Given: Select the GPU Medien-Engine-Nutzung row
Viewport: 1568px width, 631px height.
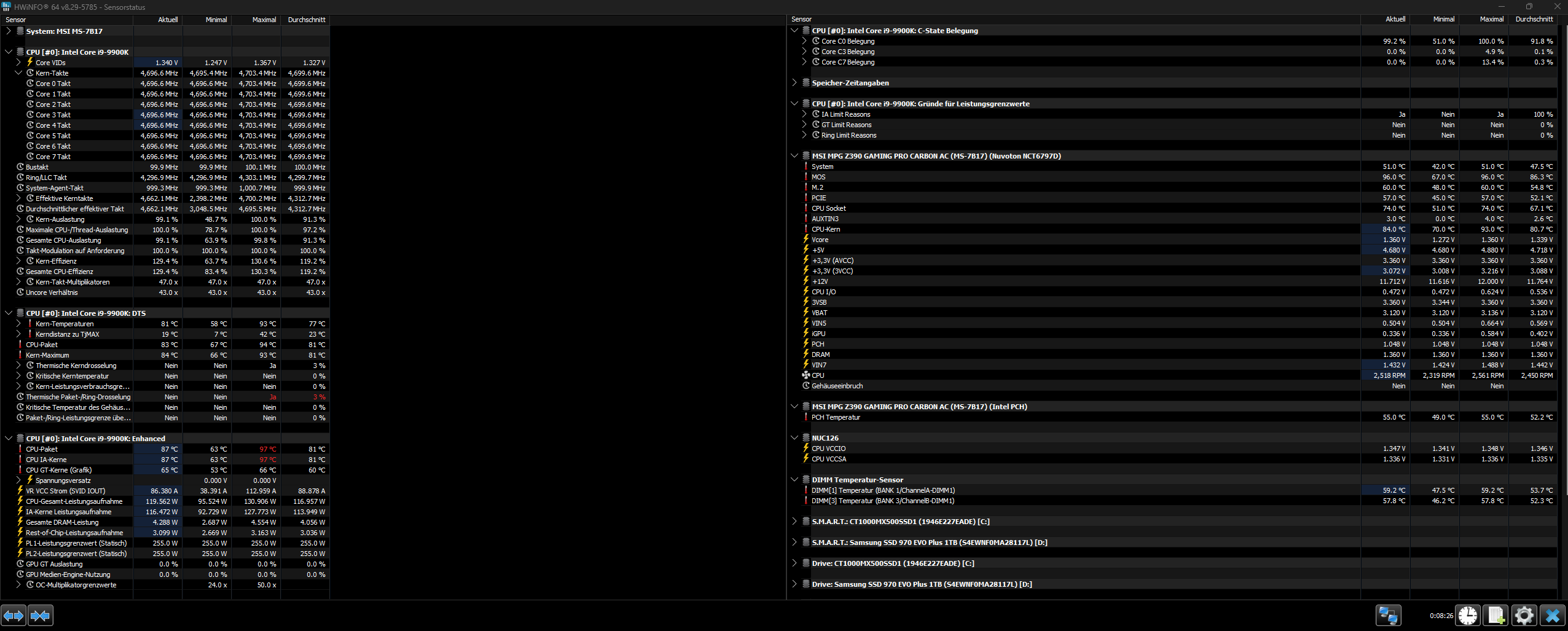Looking at the screenshot, I should 165,574.
